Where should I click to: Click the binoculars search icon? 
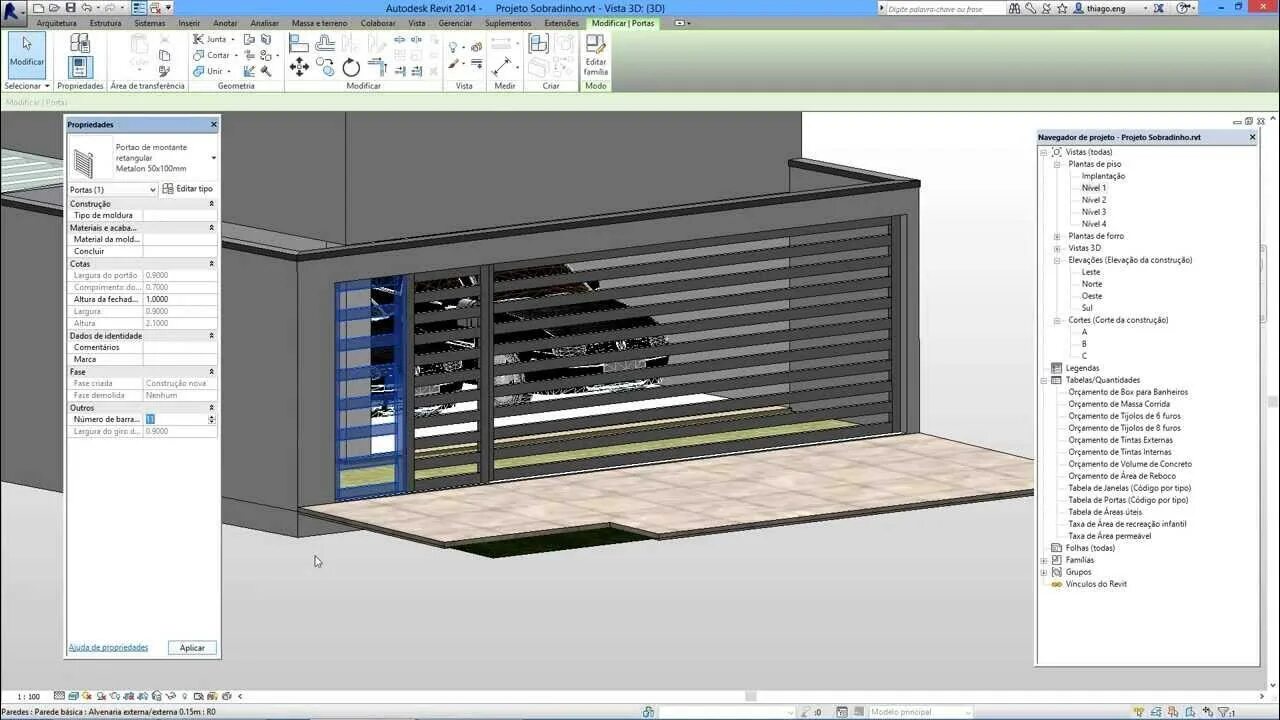(1015, 8)
